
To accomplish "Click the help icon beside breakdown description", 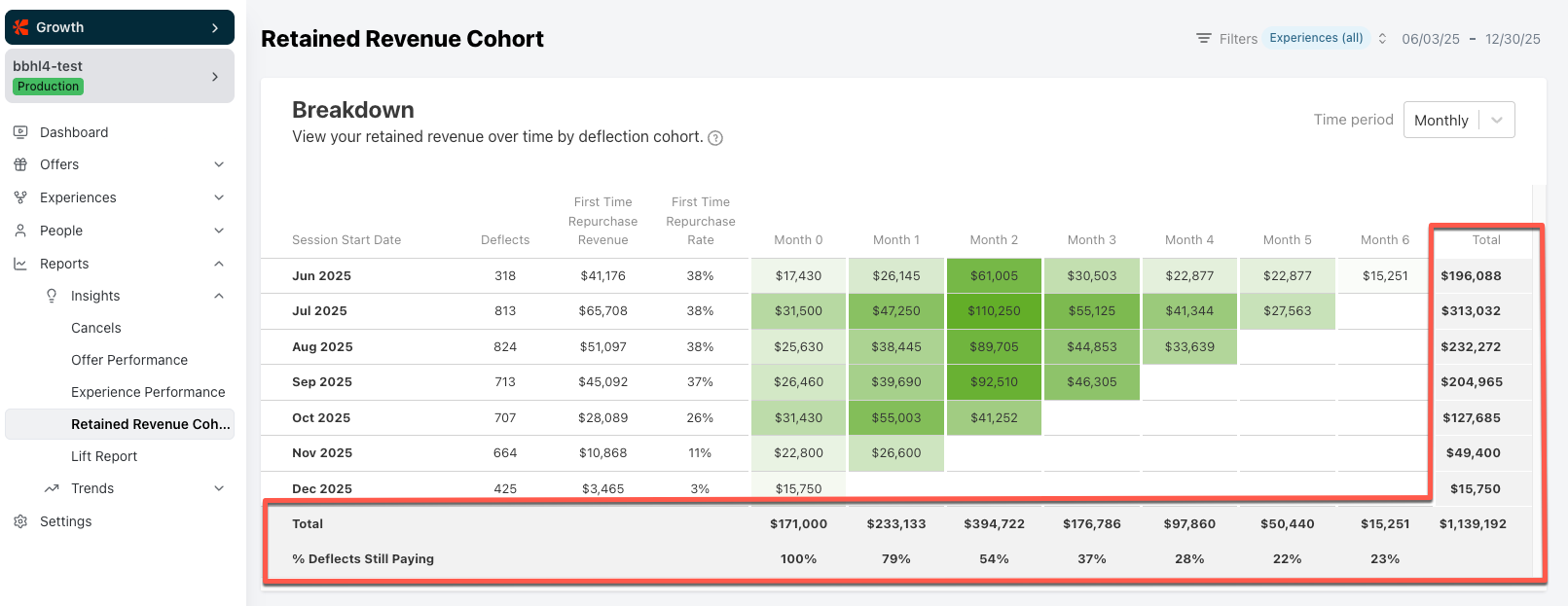I will coord(715,138).
